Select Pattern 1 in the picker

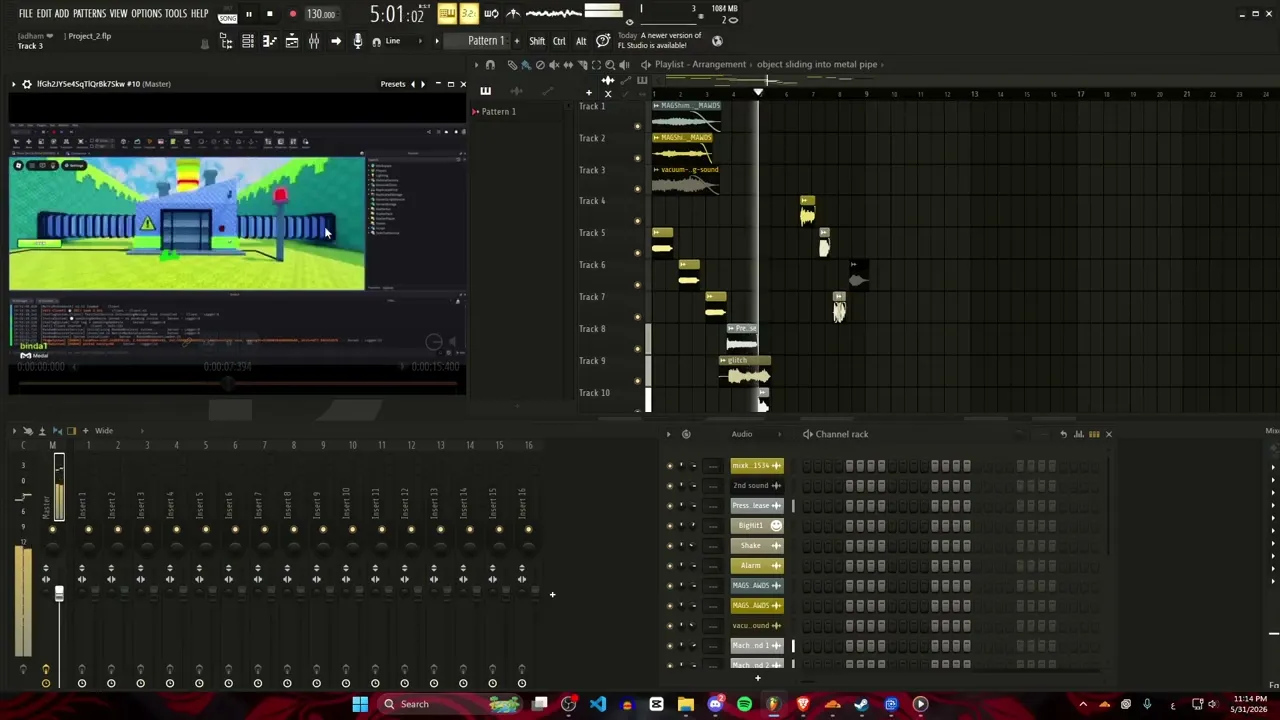(x=499, y=112)
